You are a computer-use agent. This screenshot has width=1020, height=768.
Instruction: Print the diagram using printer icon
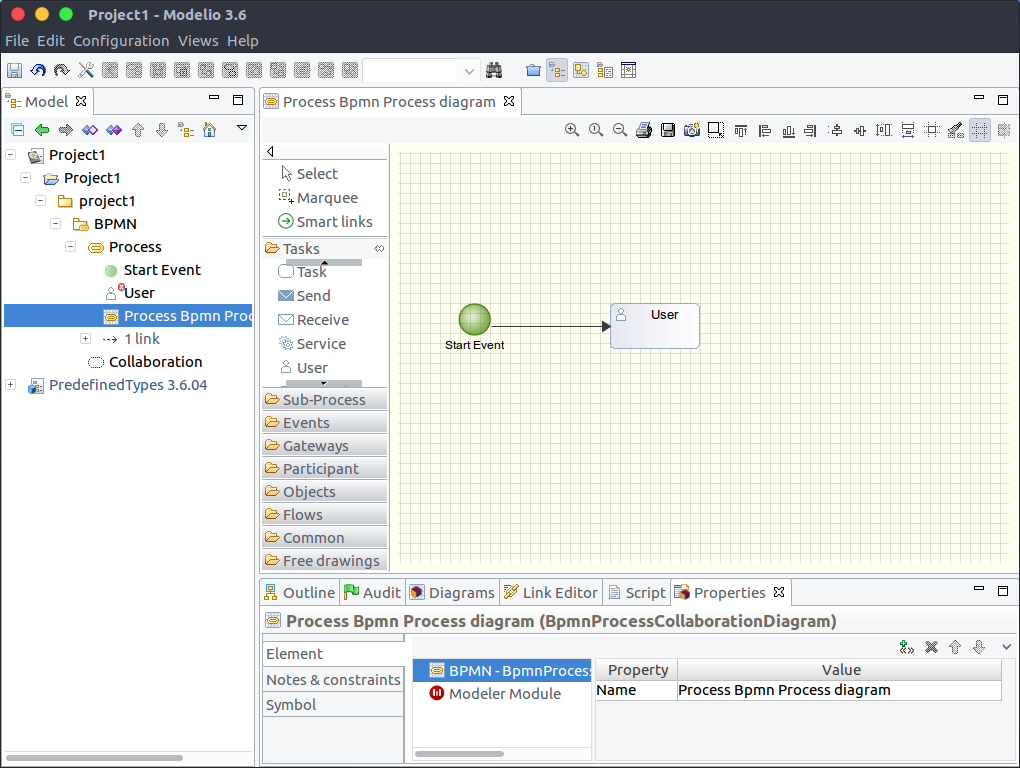pos(644,130)
